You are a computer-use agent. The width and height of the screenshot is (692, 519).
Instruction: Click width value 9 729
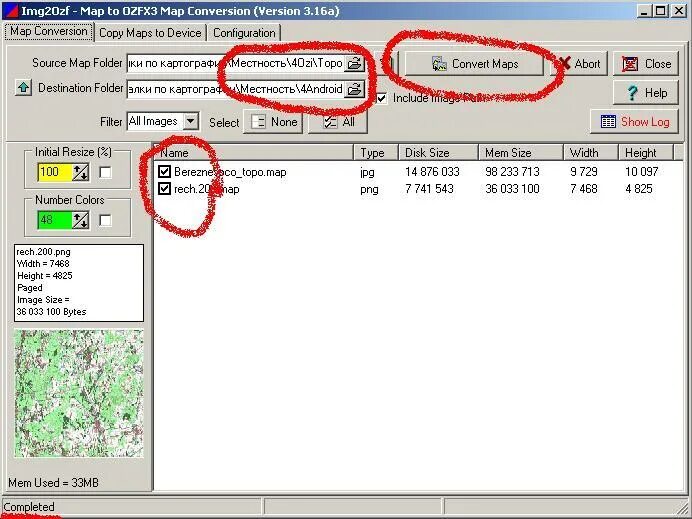(583, 172)
